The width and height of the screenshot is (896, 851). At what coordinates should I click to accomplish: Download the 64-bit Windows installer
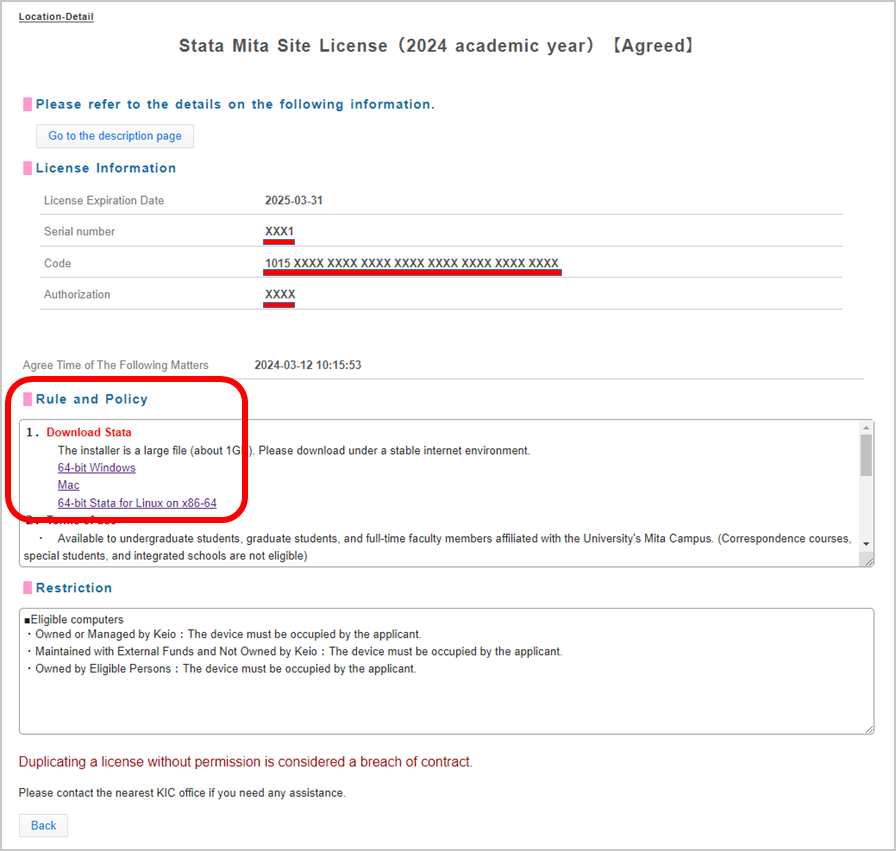tap(97, 468)
